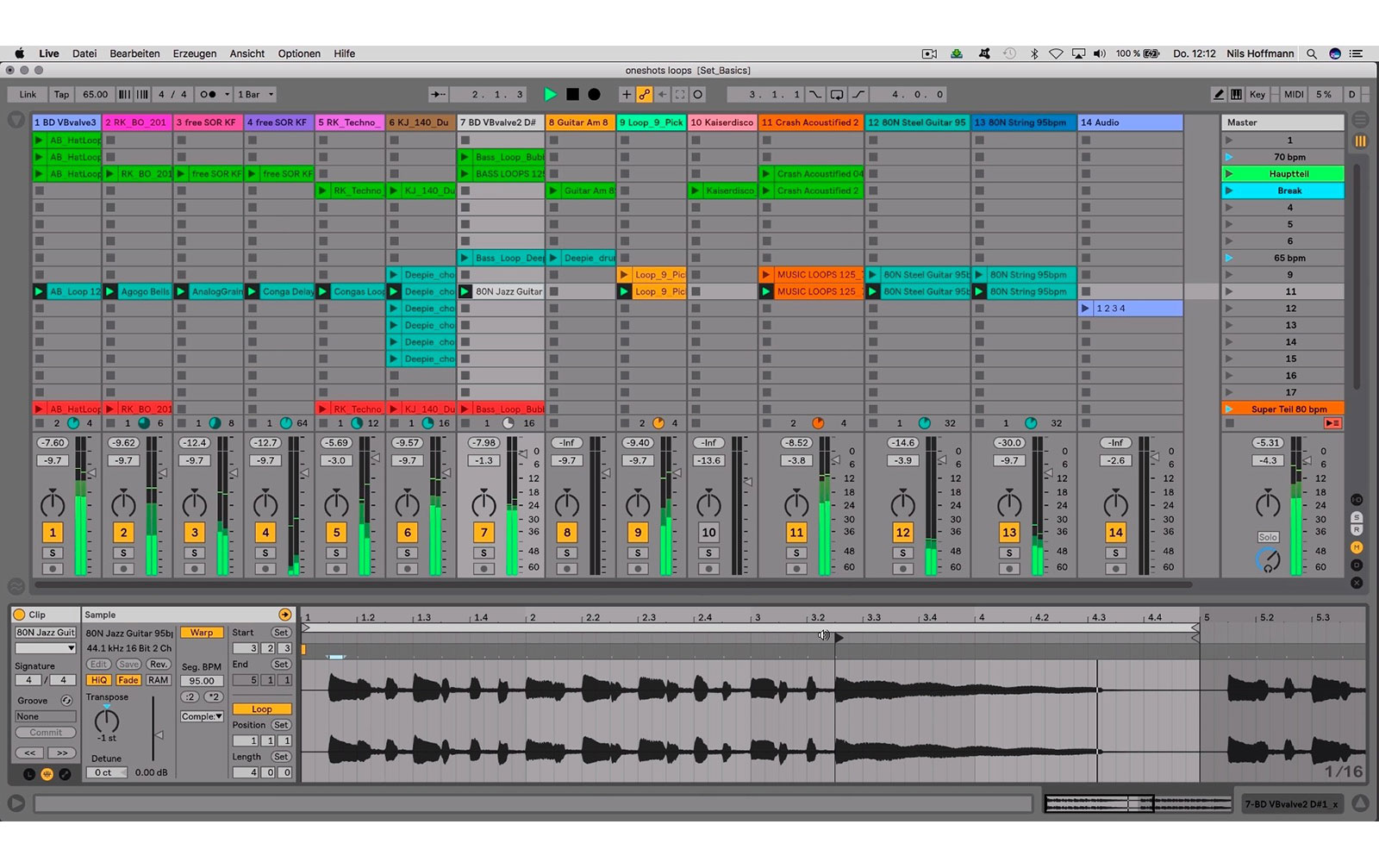Open the Bearbeiten menu

click(134, 53)
